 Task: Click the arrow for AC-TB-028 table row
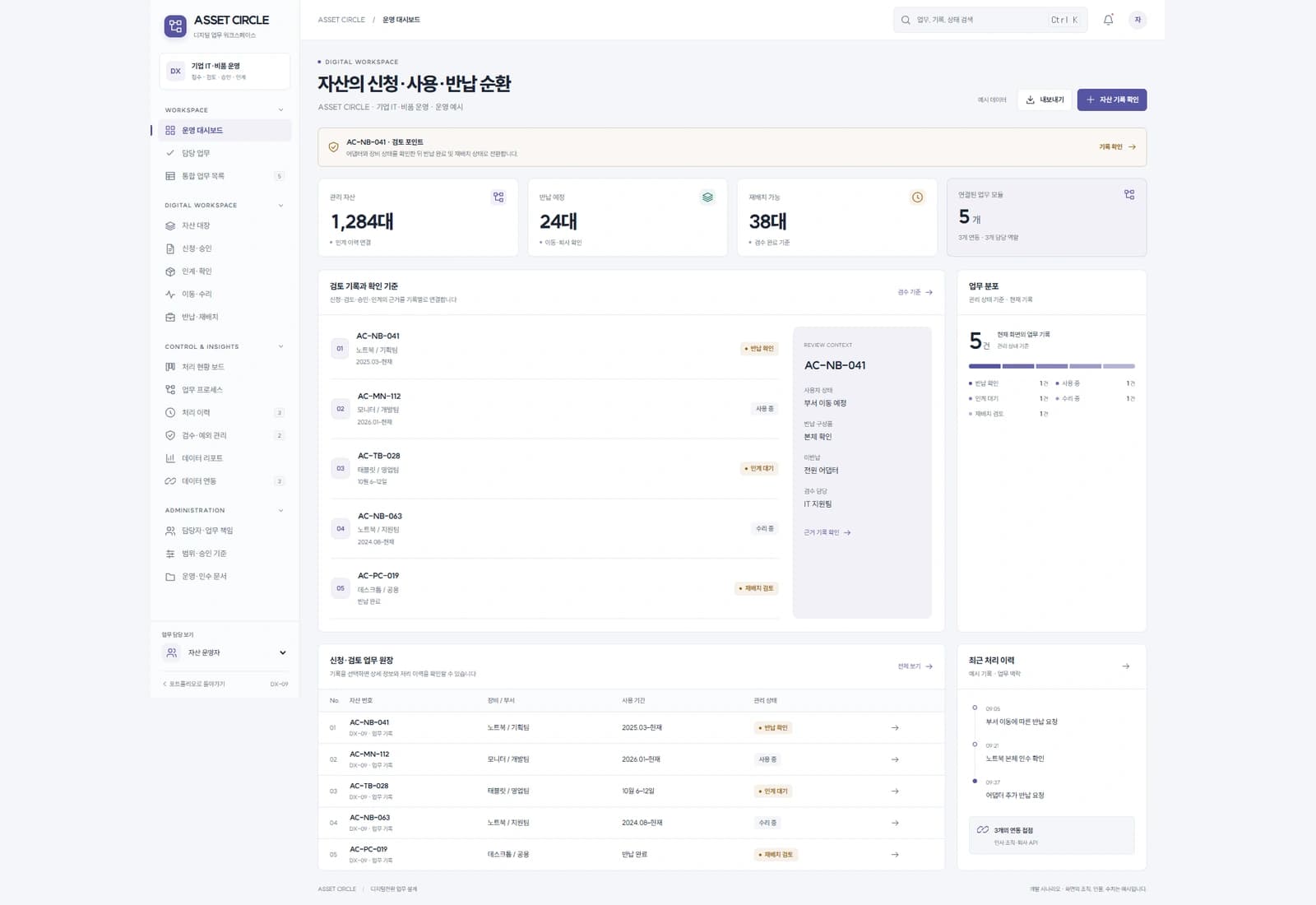895,791
